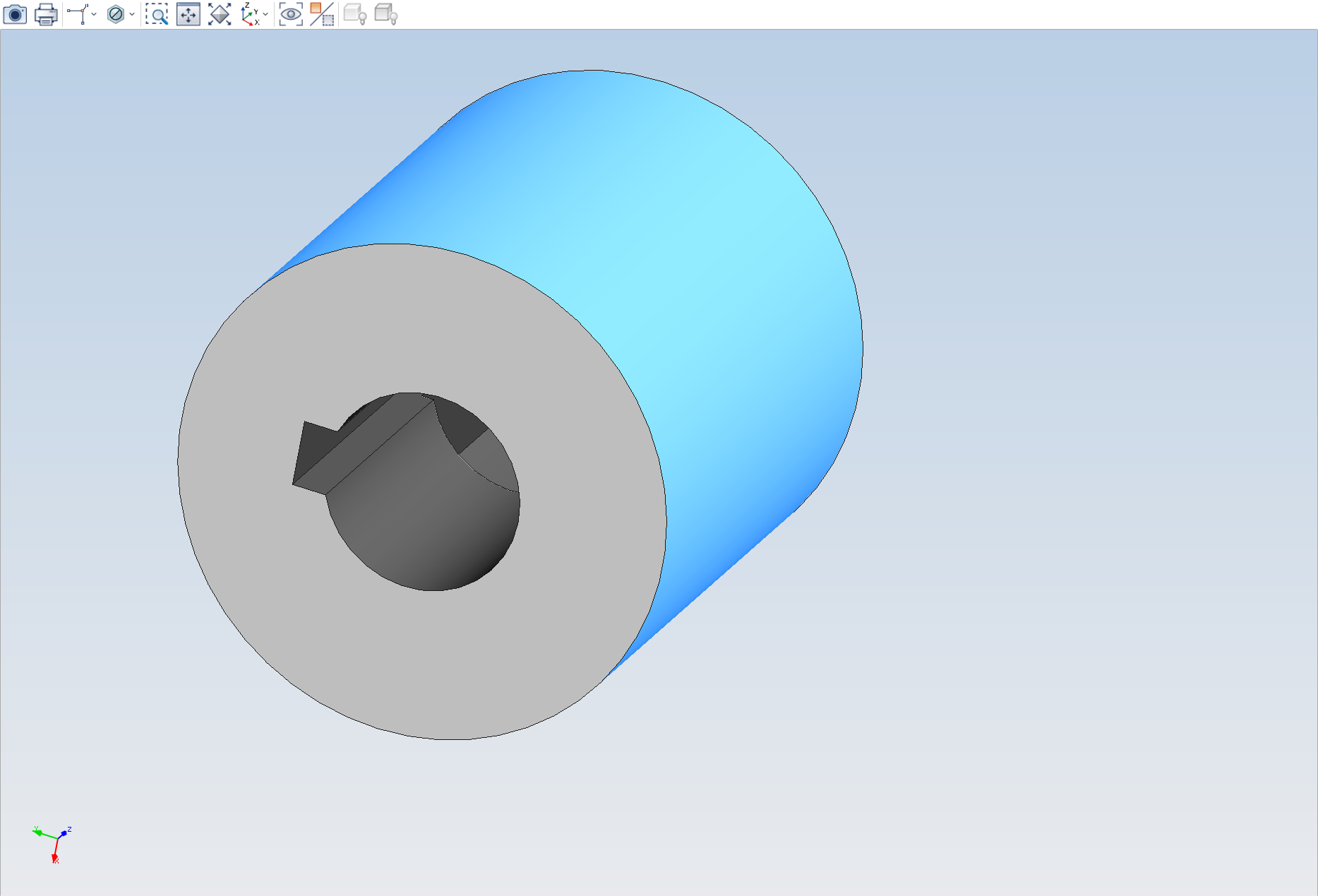Click the hexagon section view icon
1318x896 pixels.
[116, 14]
